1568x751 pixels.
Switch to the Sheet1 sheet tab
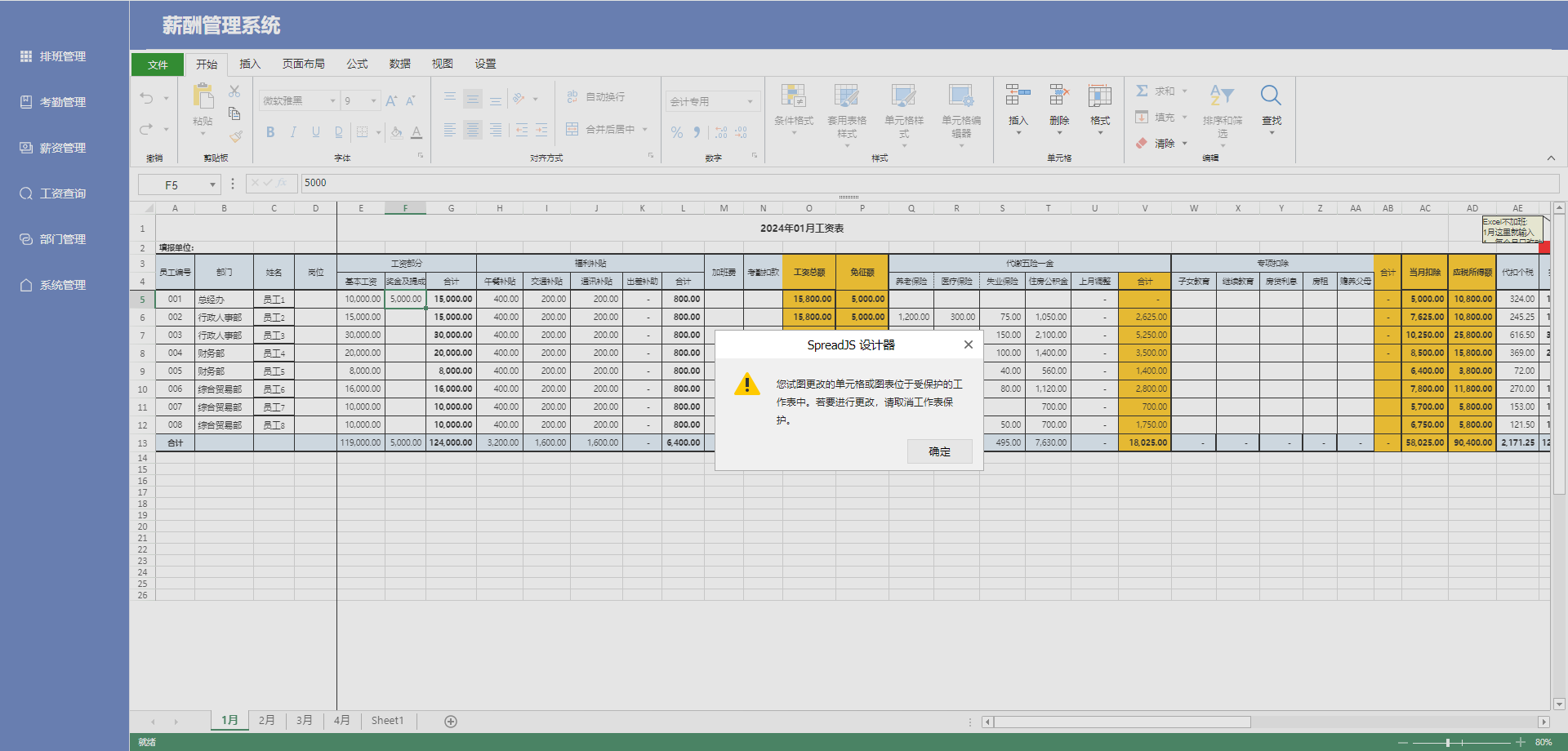tap(388, 720)
